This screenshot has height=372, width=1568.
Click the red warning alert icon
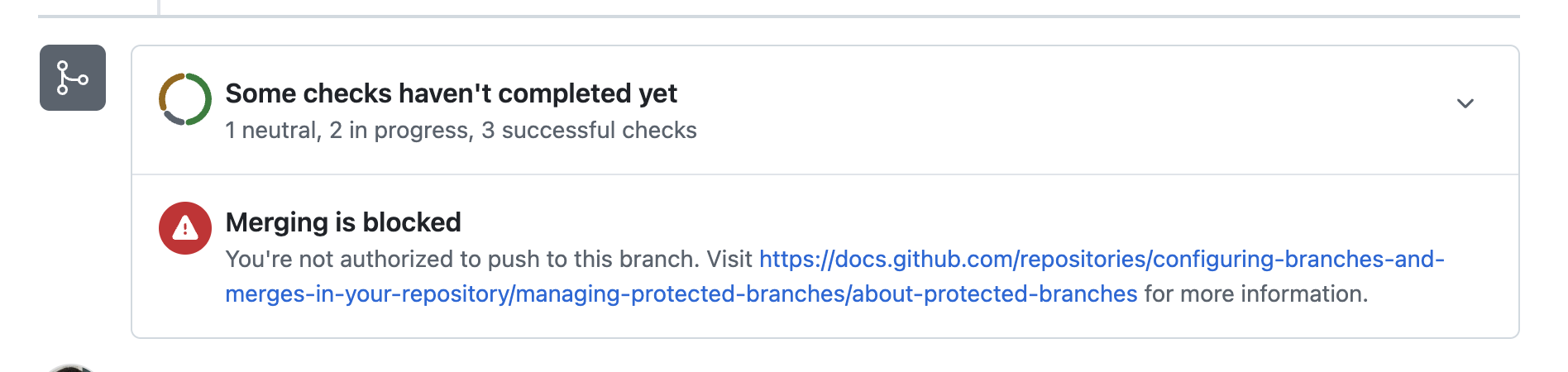(185, 228)
